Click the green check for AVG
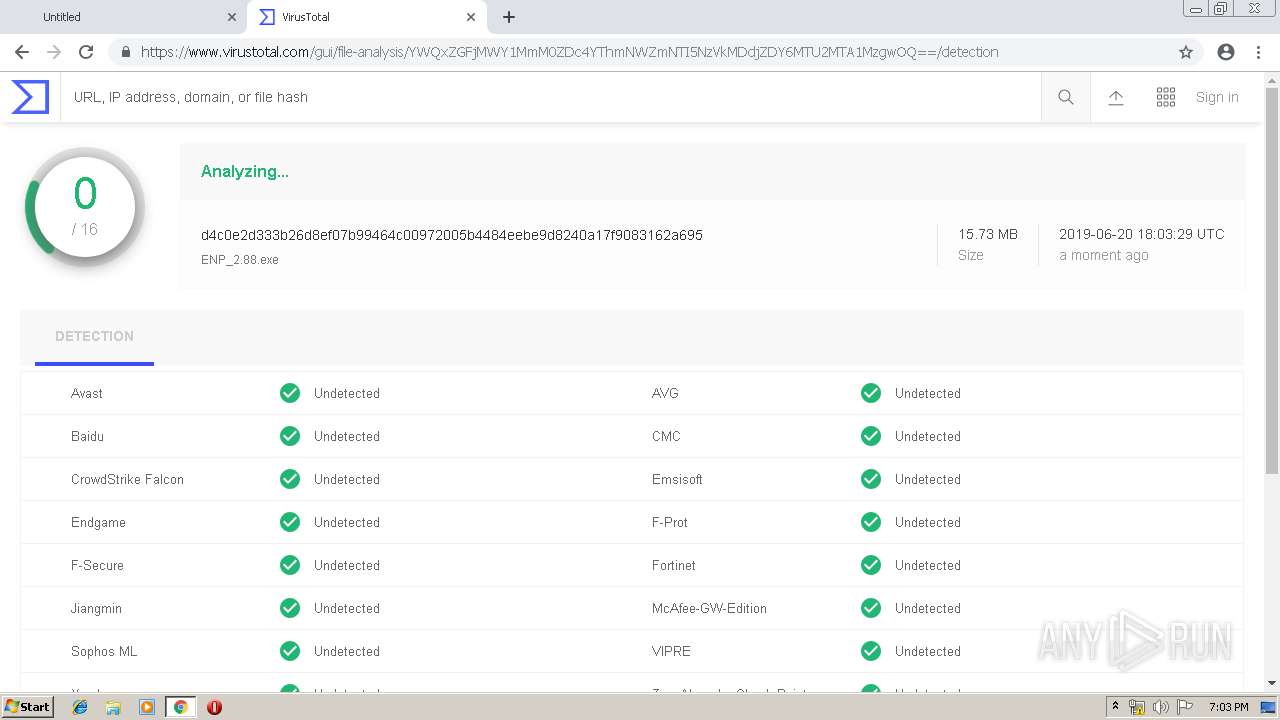The width and height of the screenshot is (1280, 720). [871, 393]
